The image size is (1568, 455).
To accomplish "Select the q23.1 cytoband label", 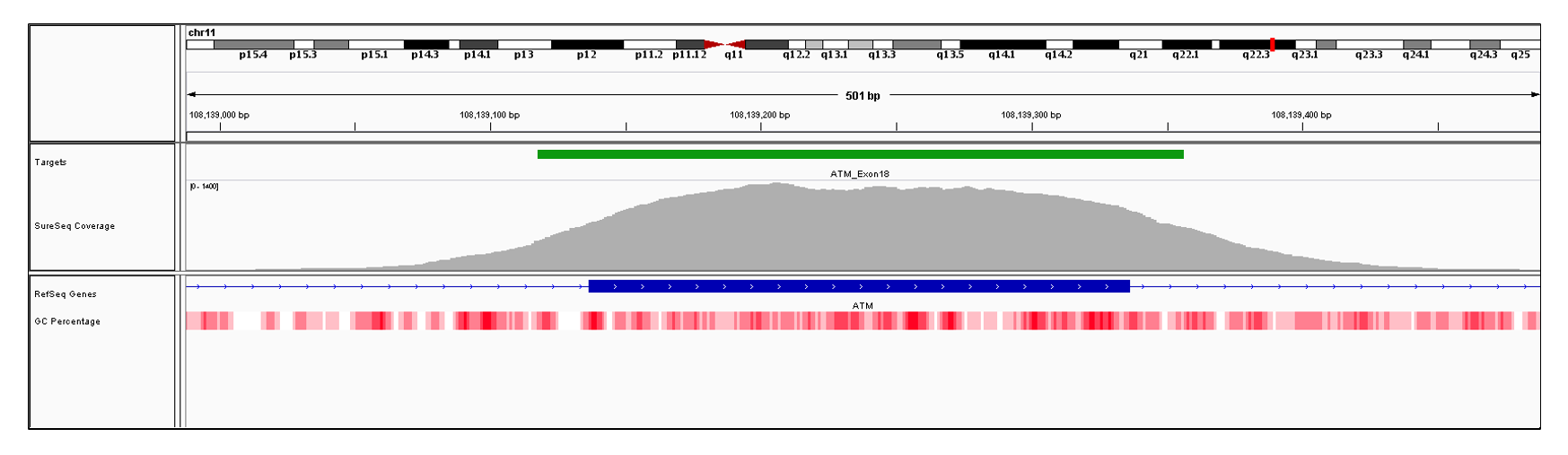I will [x=1304, y=55].
